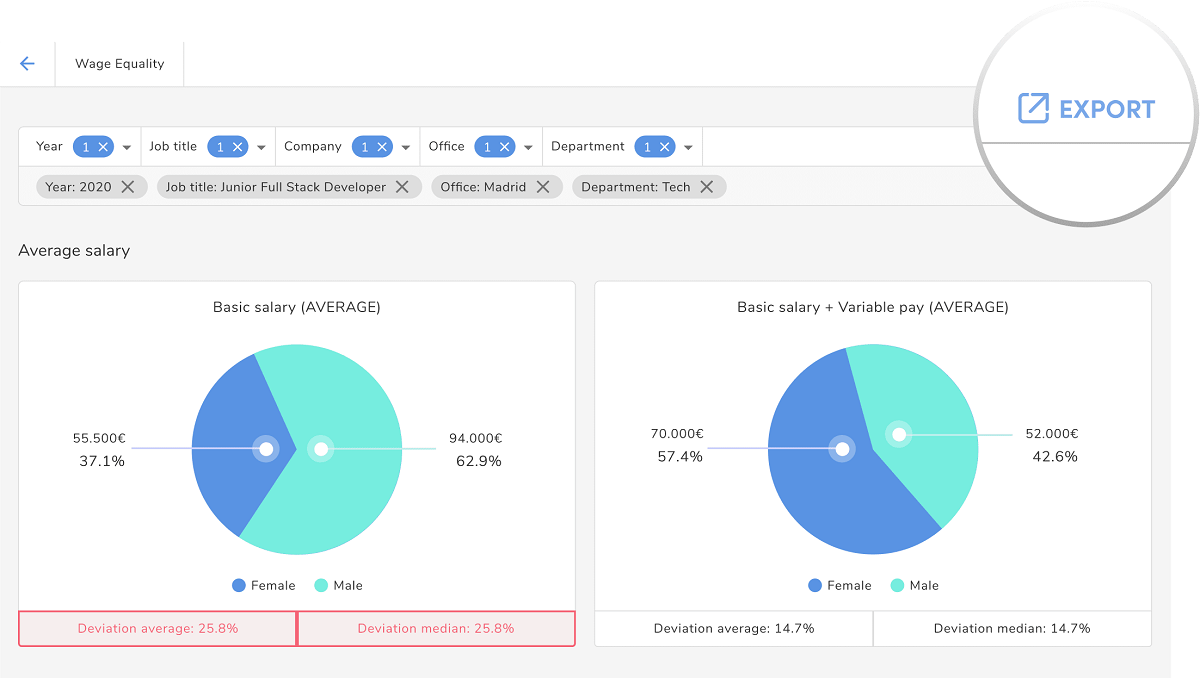Expand the Year dropdown arrow
The image size is (1200, 678).
[127, 148]
